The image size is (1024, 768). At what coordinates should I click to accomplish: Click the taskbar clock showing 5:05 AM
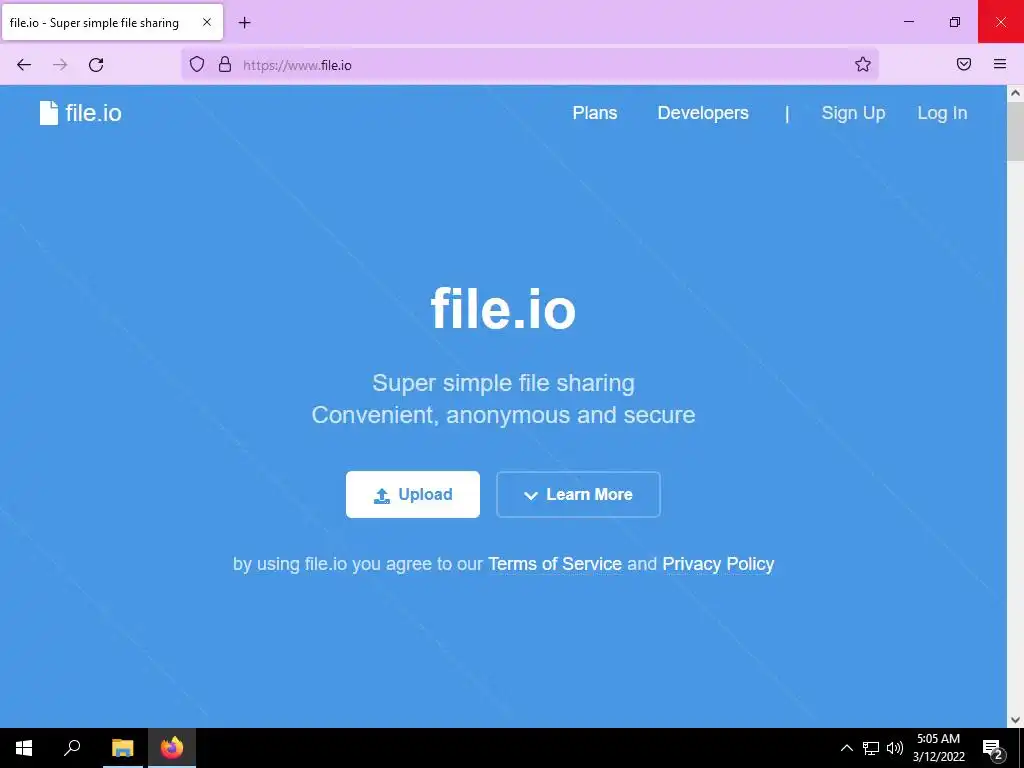(x=938, y=748)
